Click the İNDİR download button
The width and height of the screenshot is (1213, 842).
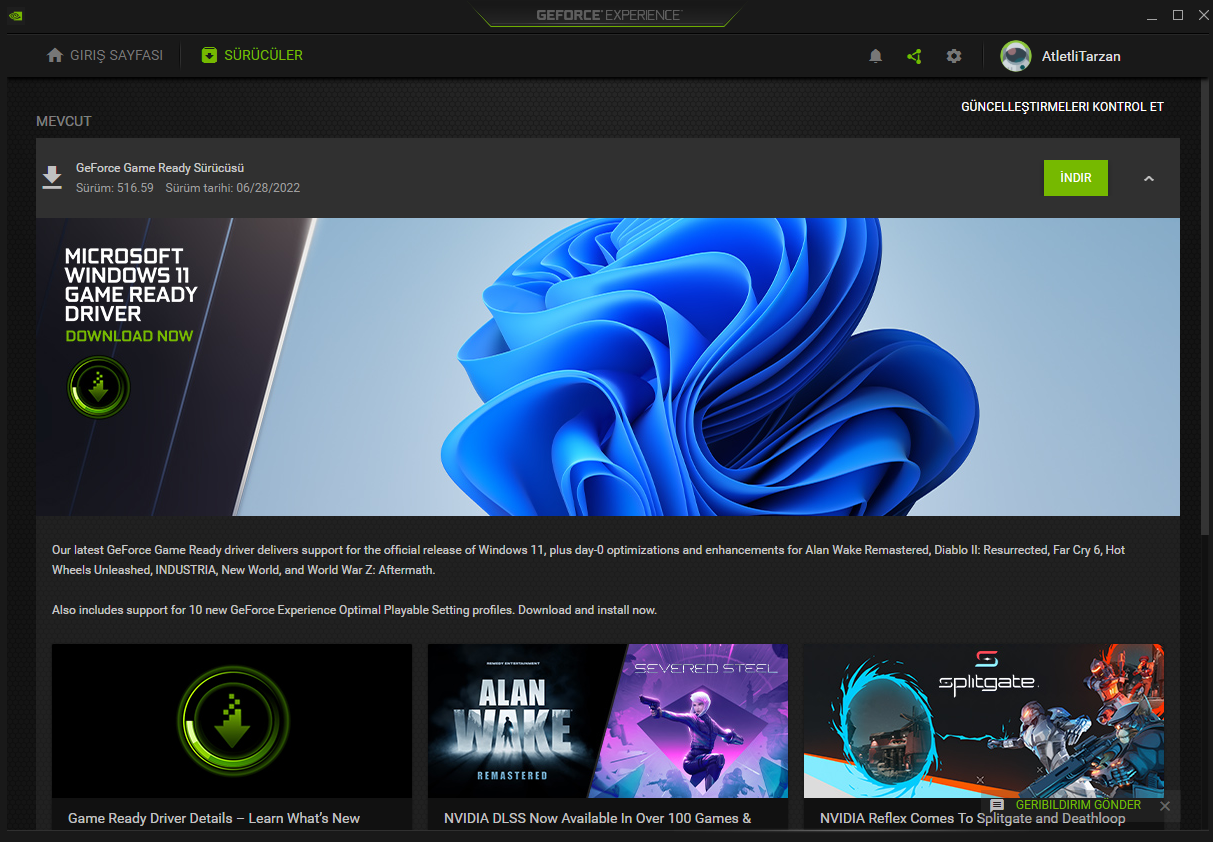click(1076, 178)
